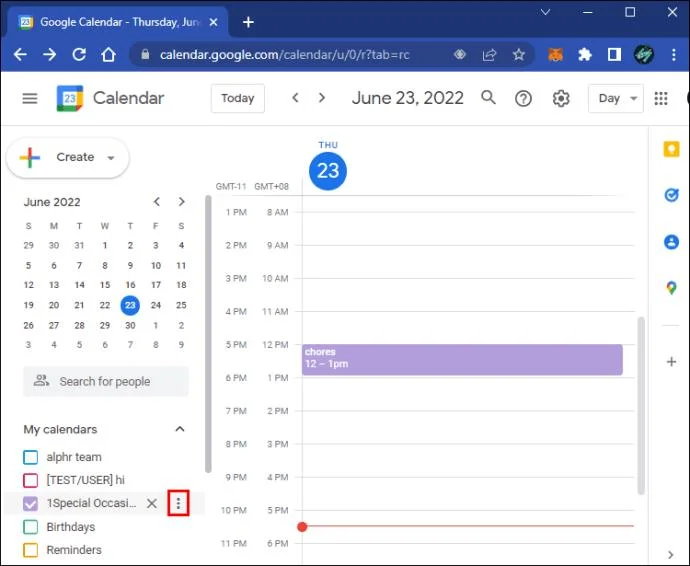The height and width of the screenshot is (566, 690).
Task: Toggle the browser side panel icon
Action: [614, 55]
